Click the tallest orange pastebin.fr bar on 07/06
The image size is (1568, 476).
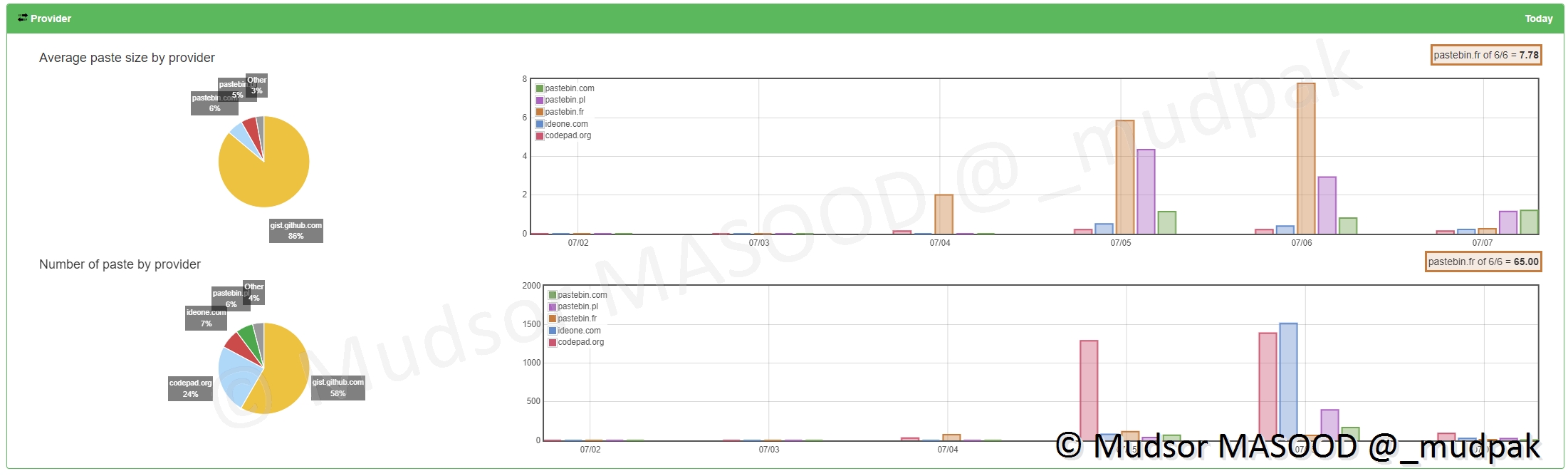tap(1305, 158)
